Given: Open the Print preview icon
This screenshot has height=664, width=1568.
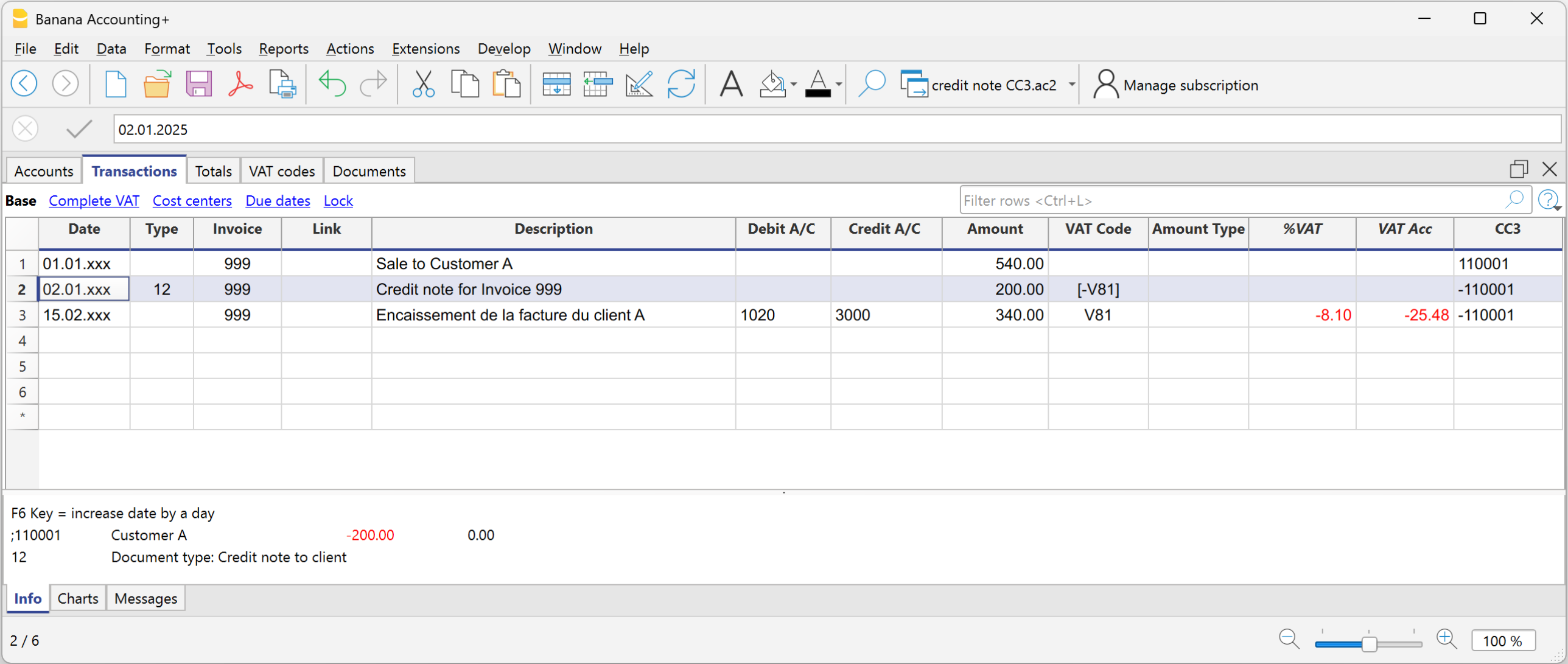Looking at the screenshot, I should (282, 84).
